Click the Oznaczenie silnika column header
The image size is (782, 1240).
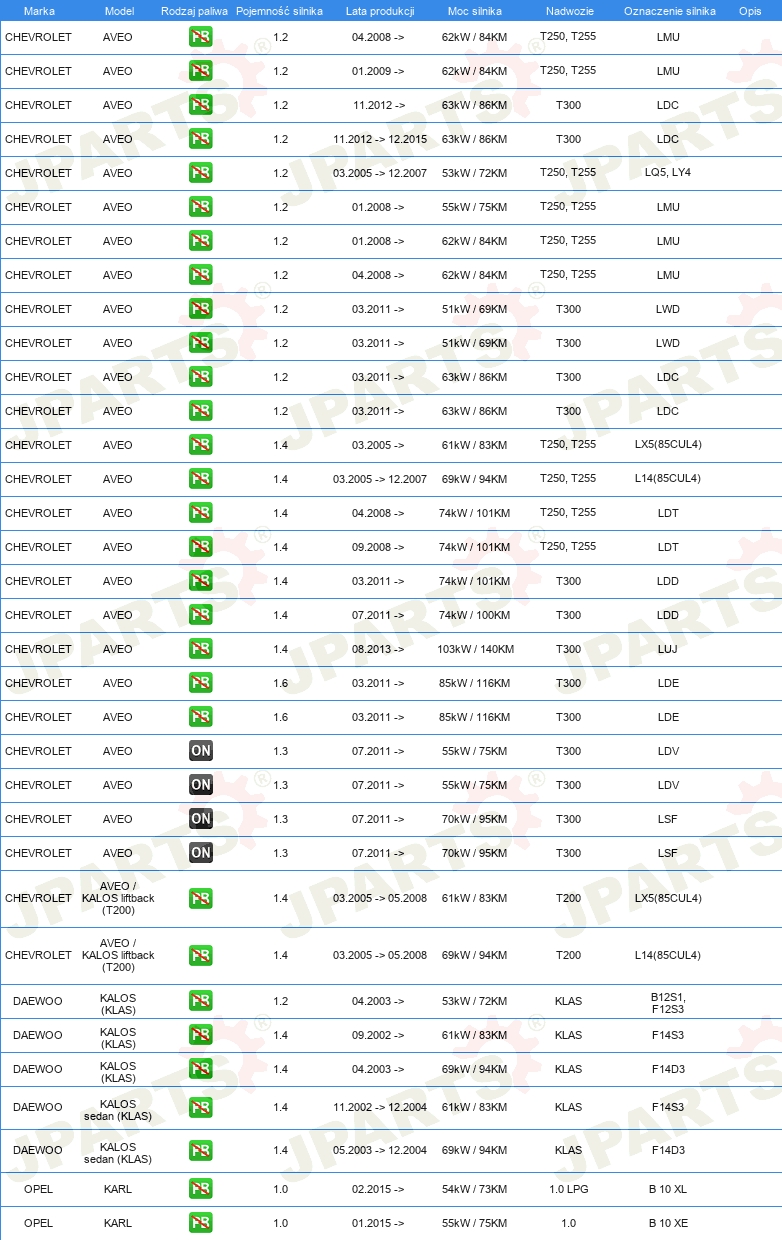[x=670, y=11]
